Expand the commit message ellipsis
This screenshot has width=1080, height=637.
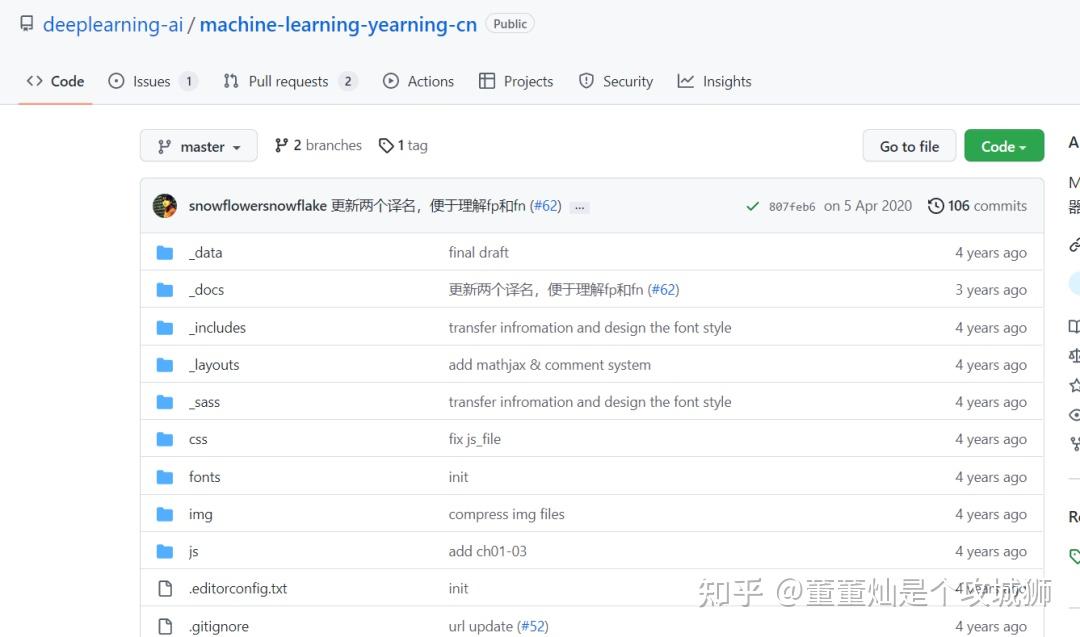click(579, 206)
